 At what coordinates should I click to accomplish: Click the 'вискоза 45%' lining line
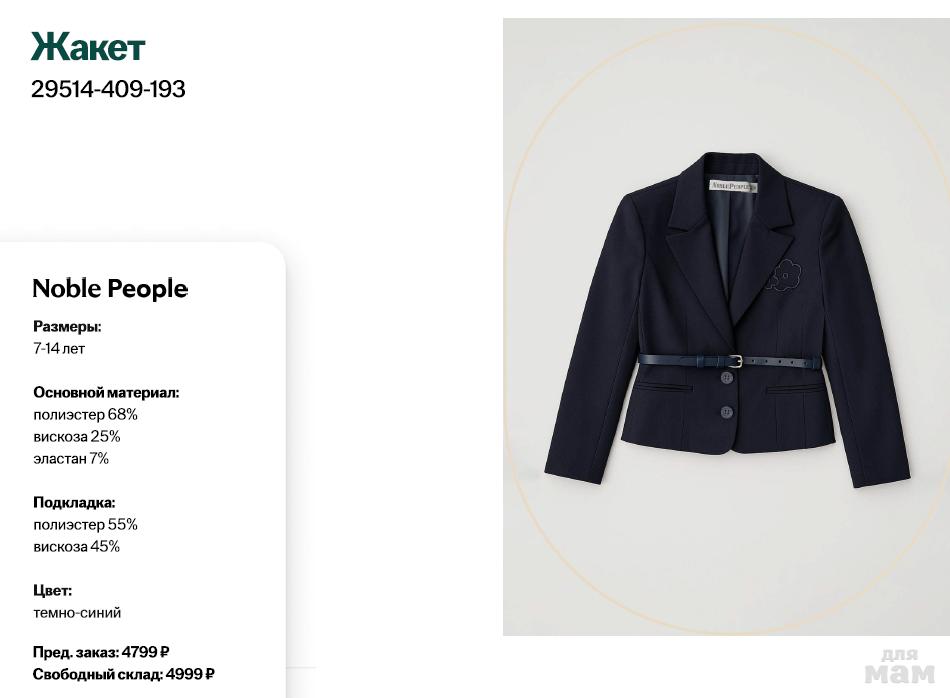[x=76, y=546]
